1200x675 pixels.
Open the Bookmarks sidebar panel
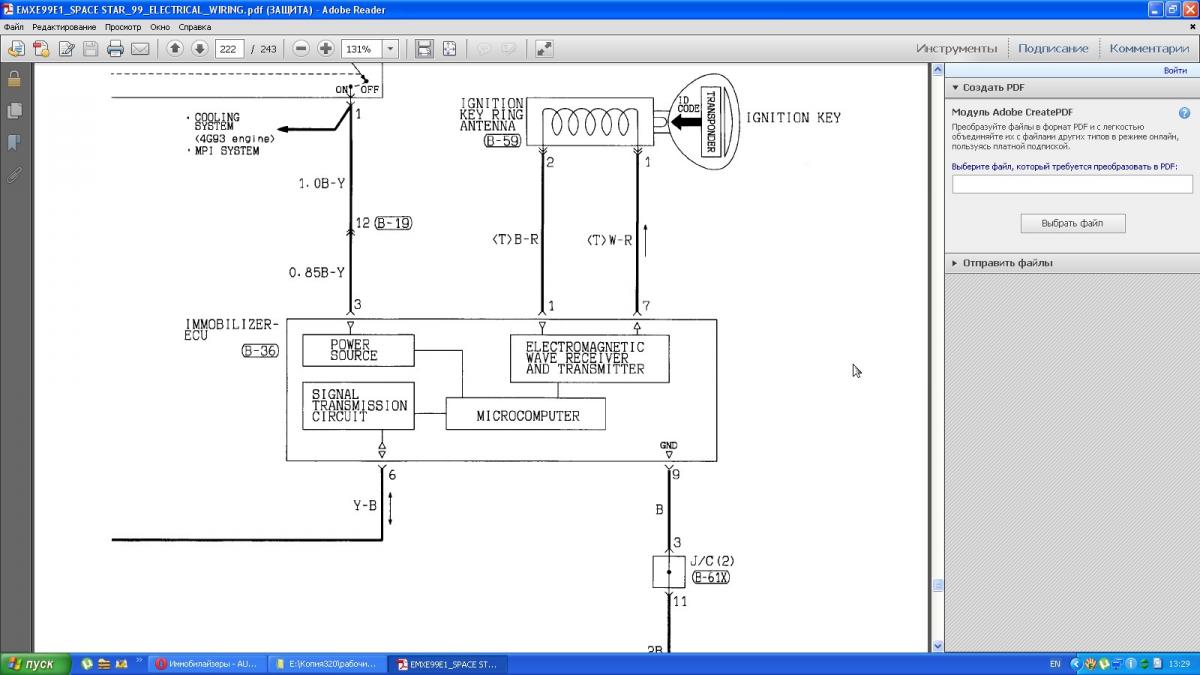(x=14, y=143)
